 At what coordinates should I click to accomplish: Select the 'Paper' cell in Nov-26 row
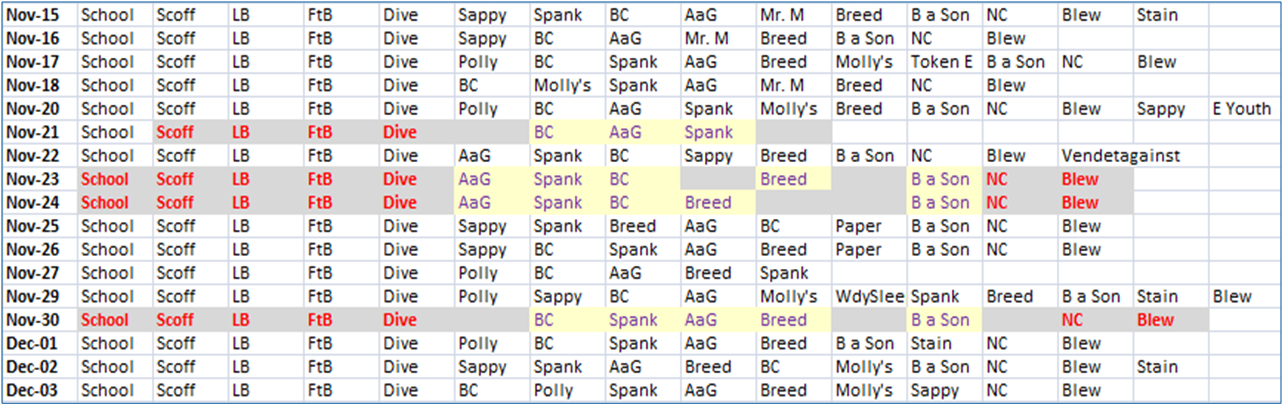tap(860, 250)
